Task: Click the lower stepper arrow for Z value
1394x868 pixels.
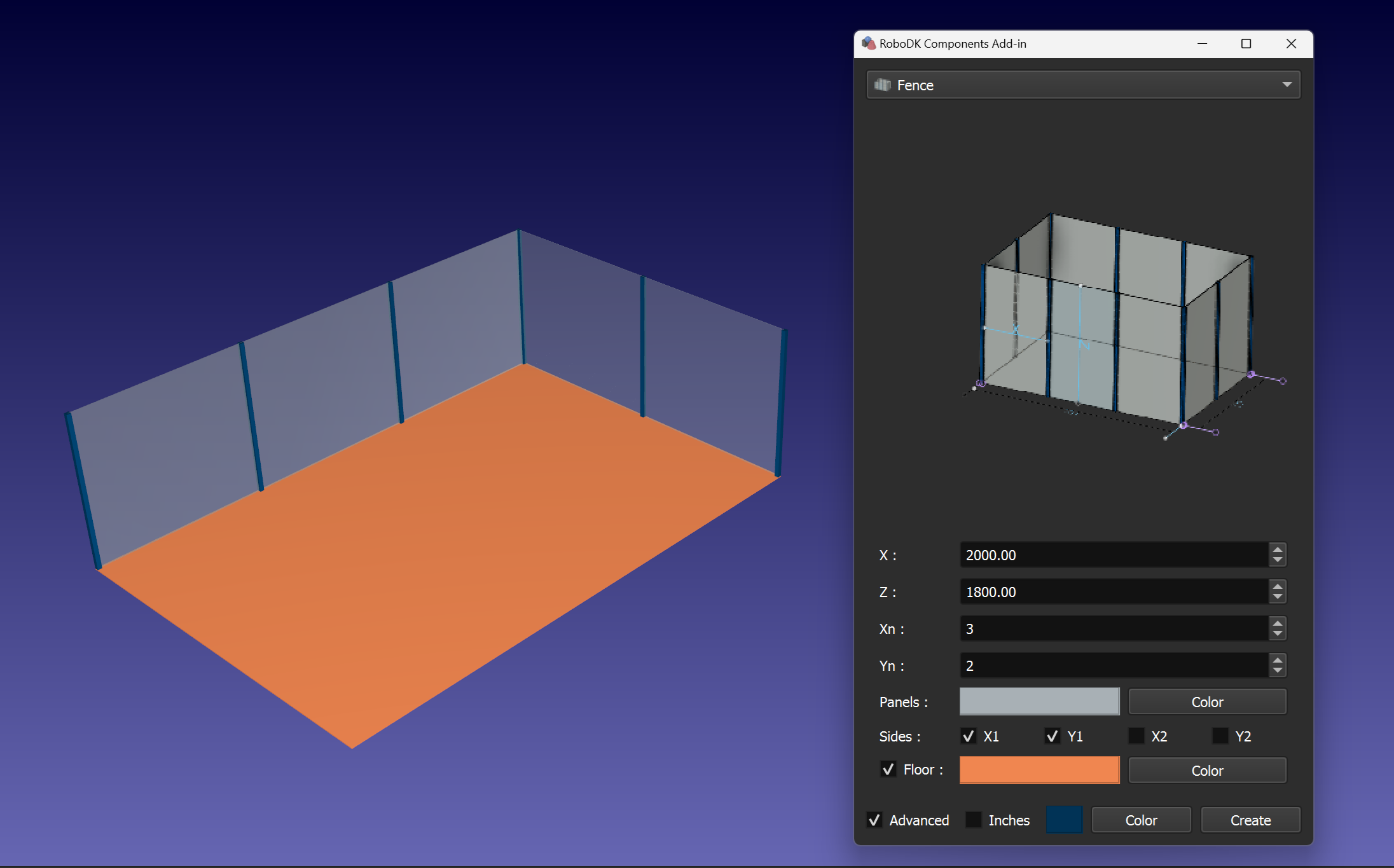Action: [1278, 597]
